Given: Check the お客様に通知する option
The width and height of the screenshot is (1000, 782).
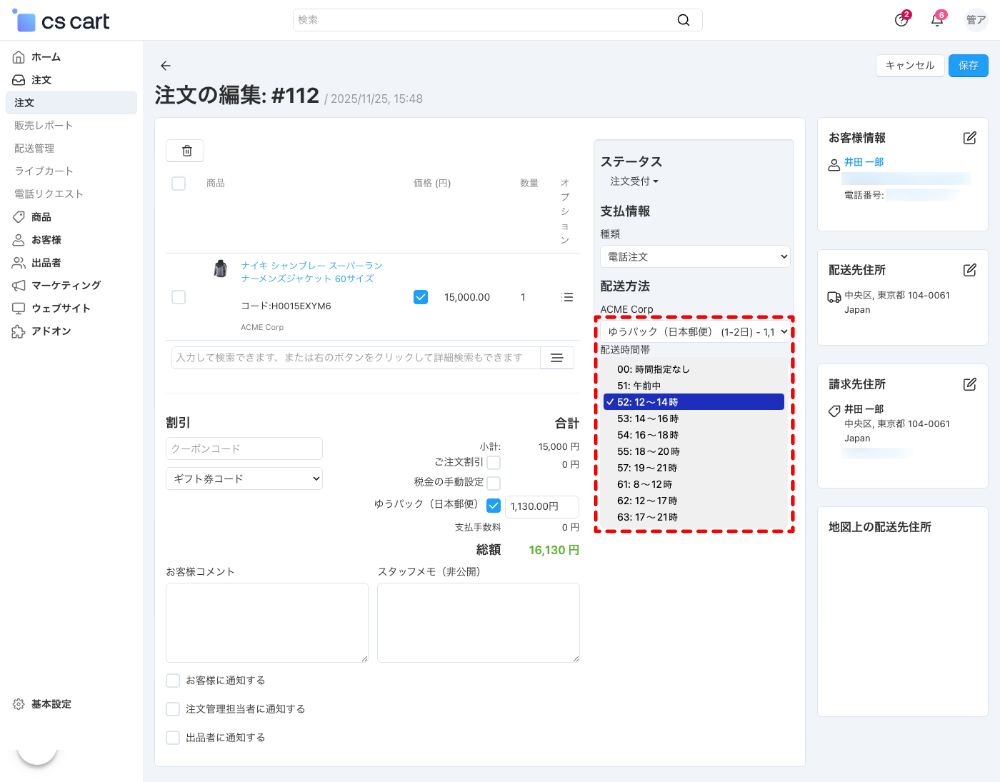Looking at the screenshot, I should coord(172,680).
